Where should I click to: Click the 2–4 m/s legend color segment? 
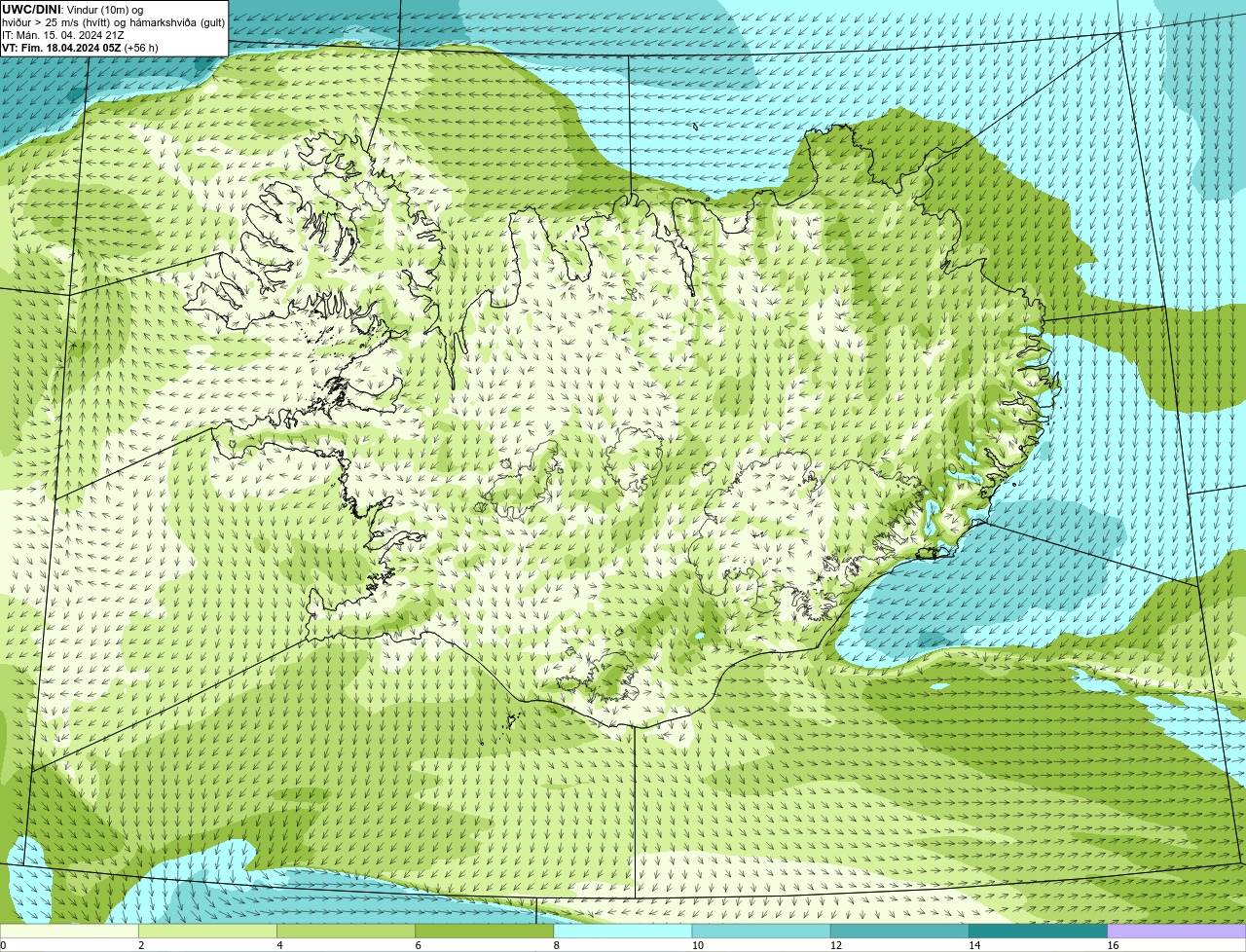click(207, 932)
